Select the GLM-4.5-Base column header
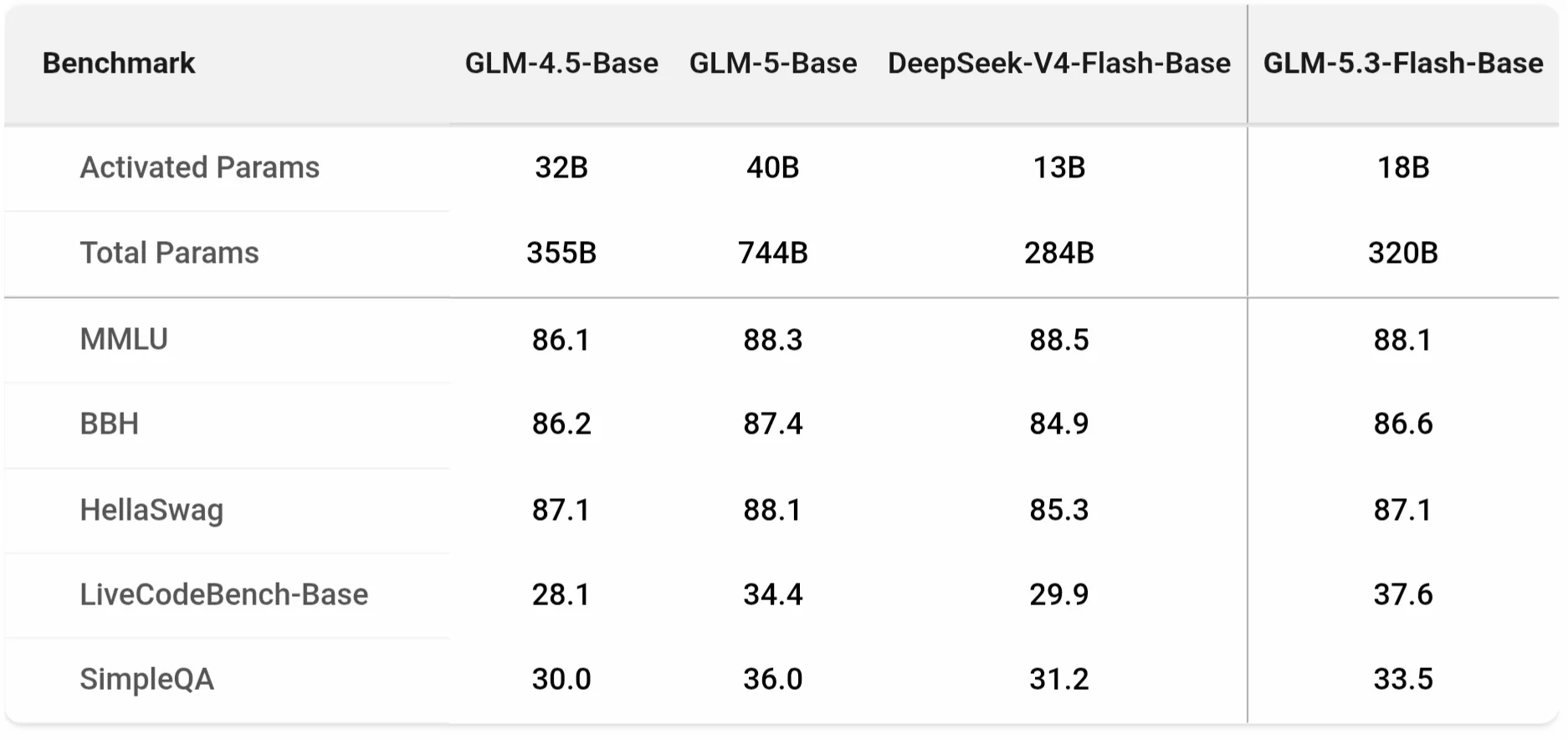 (561, 64)
